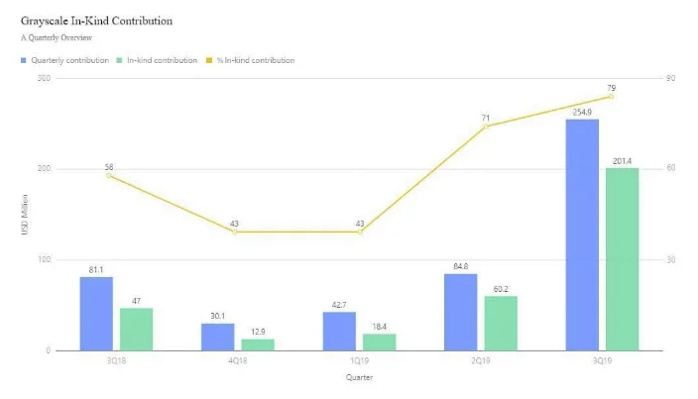Select the 3Q18 blue bar labeled 81.1
The width and height of the screenshot is (698, 399).
coord(96,314)
